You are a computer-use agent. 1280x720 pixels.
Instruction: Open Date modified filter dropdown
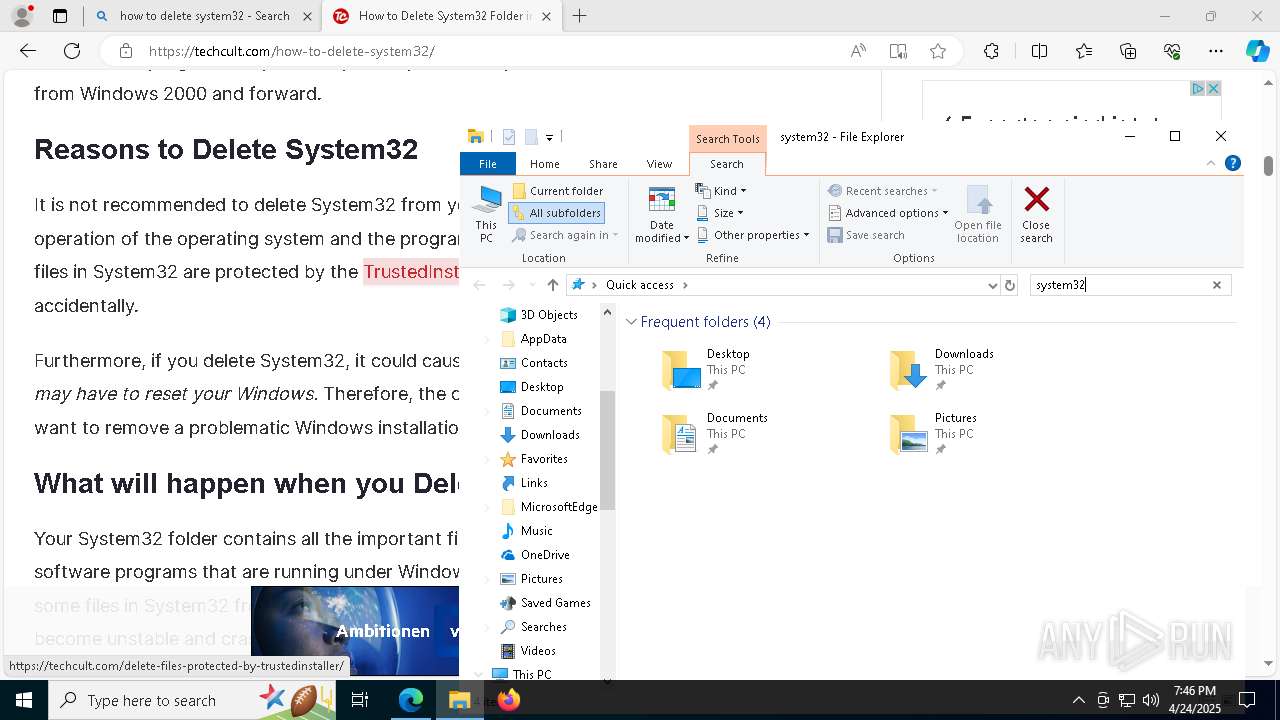pos(662,214)
